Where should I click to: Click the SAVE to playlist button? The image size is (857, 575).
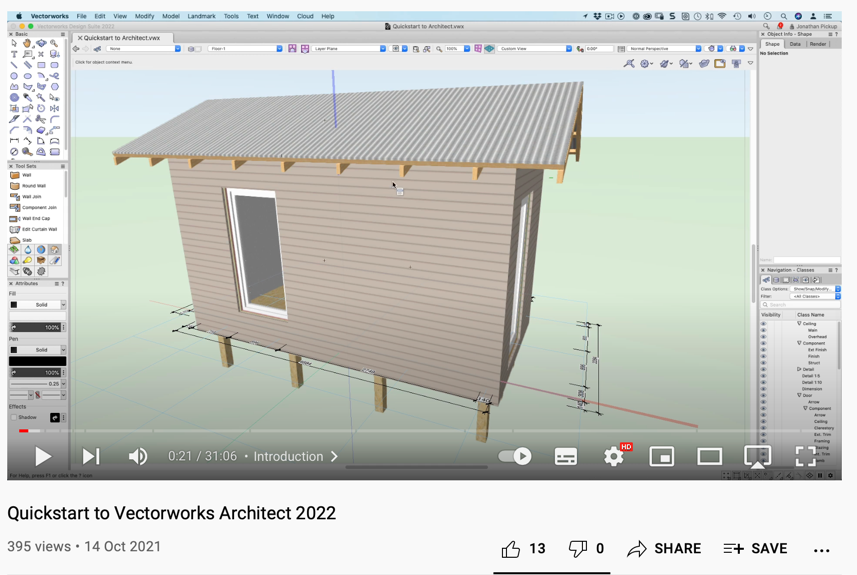(755, 549)
